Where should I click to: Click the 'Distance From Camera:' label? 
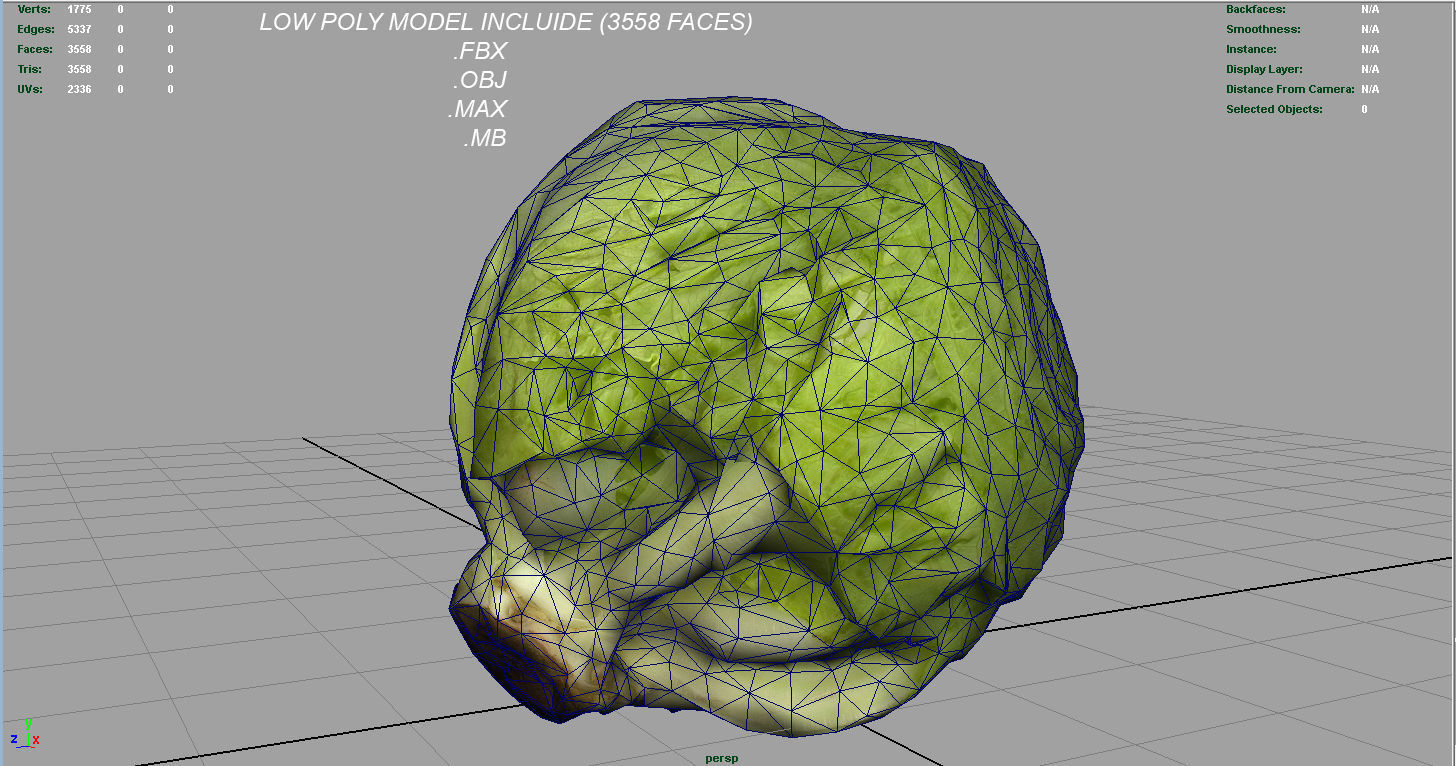click(x=1290, y=89)
